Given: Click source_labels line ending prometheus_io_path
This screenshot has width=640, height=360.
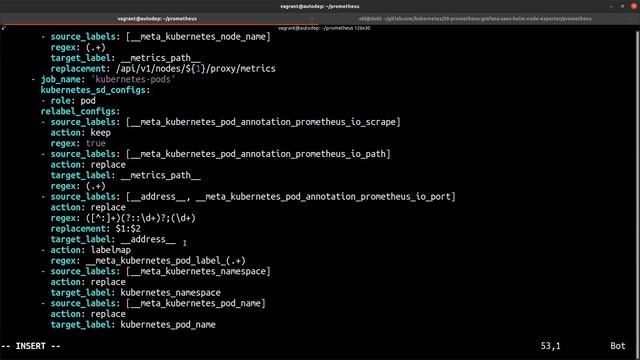Looking at the screenshot, I should (x=216, y=154).
